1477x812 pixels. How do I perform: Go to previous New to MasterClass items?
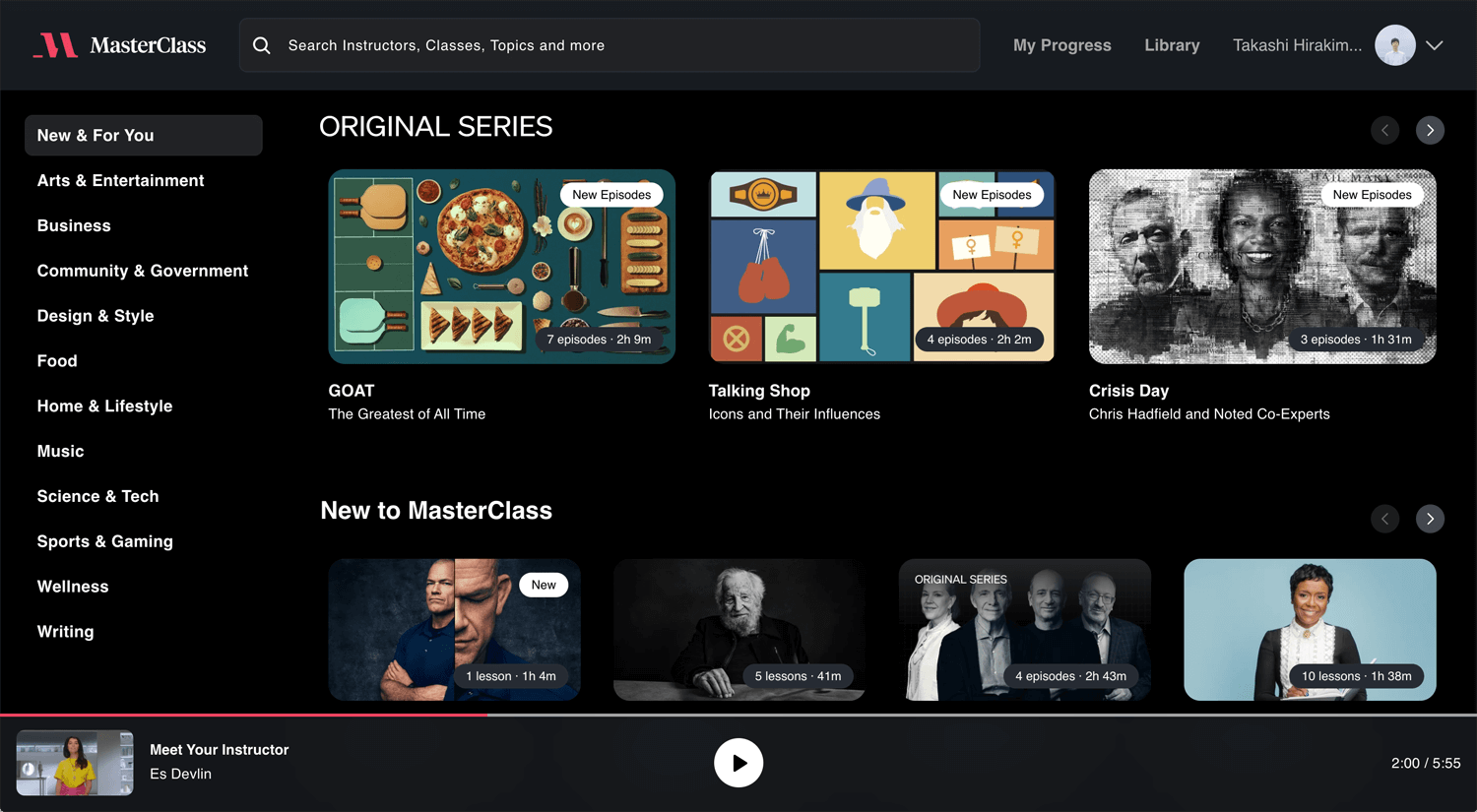(x=1384, y=519)
